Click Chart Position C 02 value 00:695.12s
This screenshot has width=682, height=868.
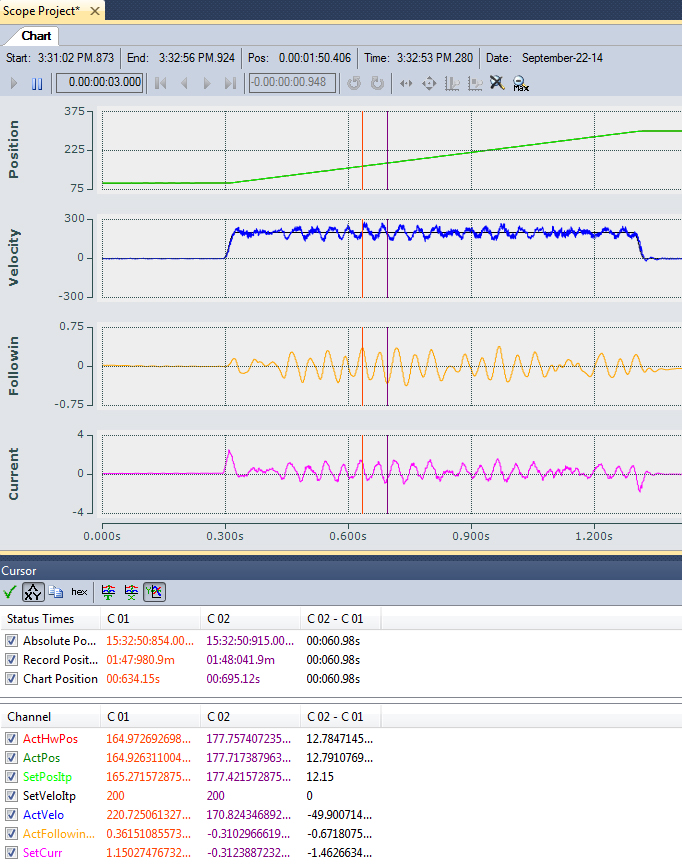click(233, 679)
